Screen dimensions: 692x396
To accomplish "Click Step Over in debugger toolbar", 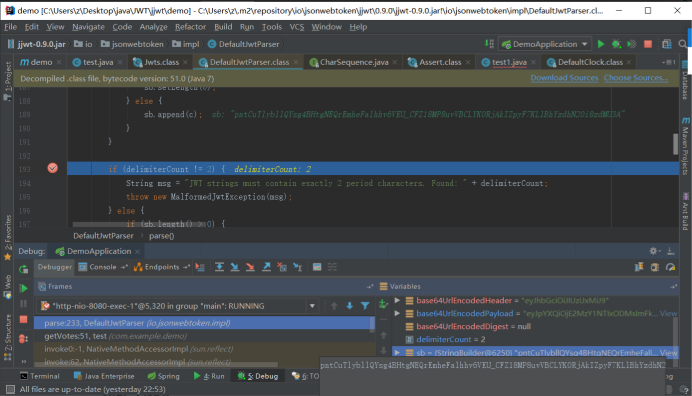I will click(219, 267).
